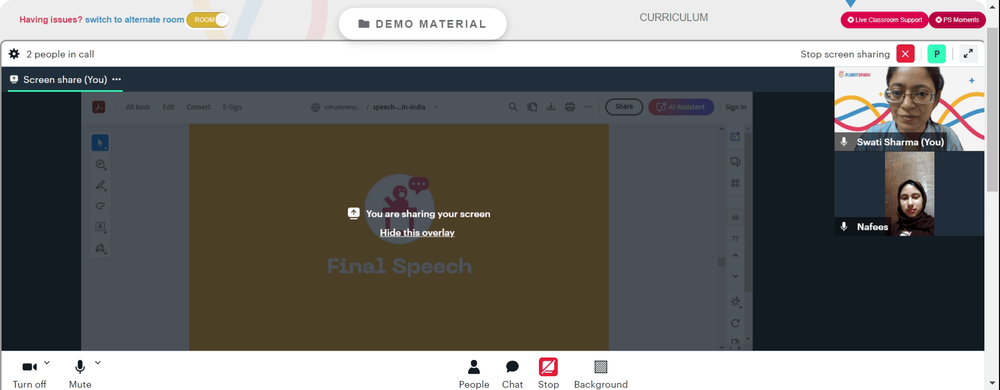Open call settings gear icon
The image size is (1000, 390).
[14, 54]
